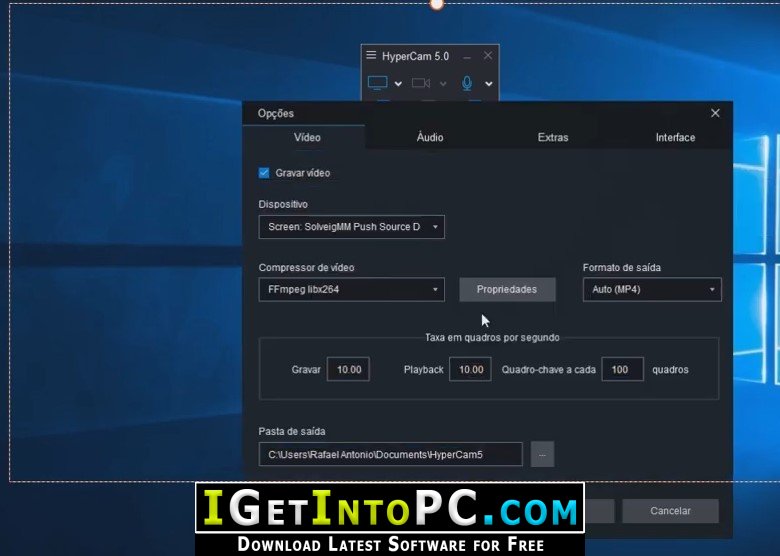Minimize the HyperCam 5.0 window
This screenshot has width=780, height=556.
[467, 56]
